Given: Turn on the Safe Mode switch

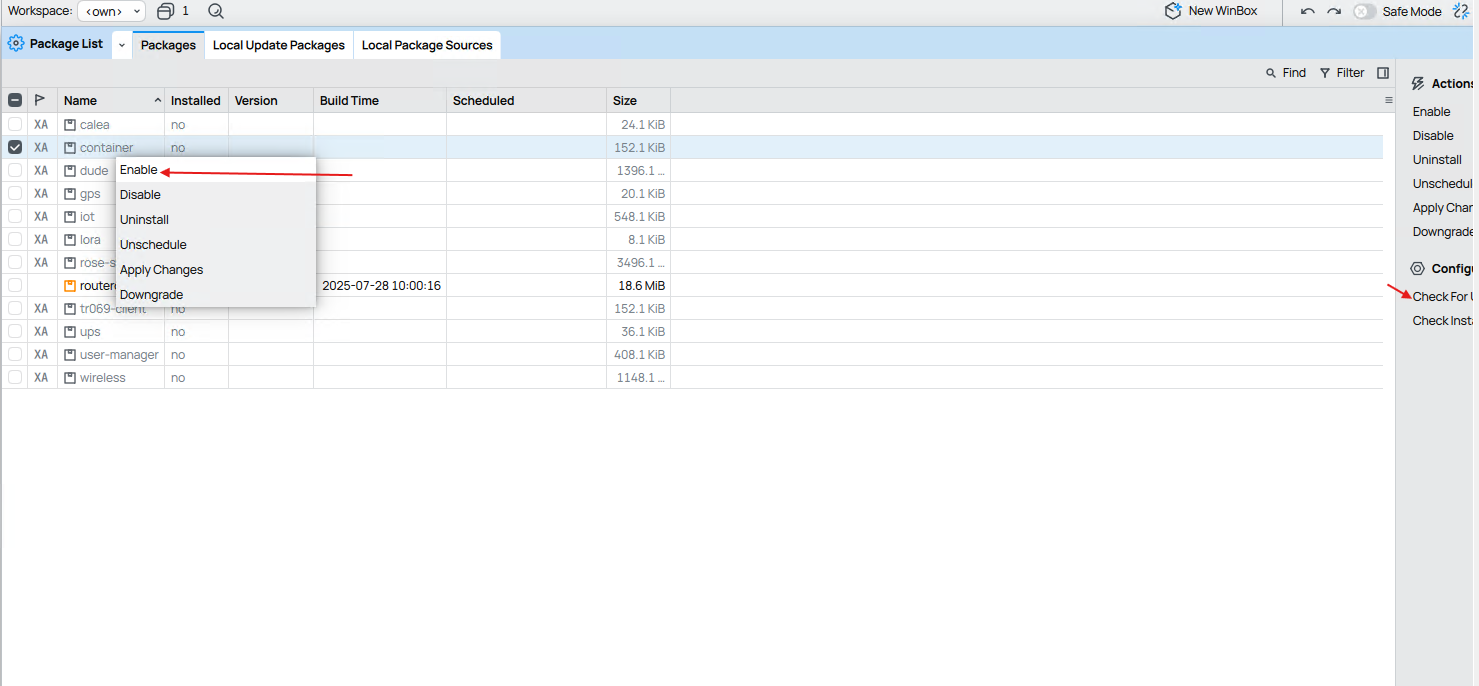Looking at the screenshot, I should click(x=1364, y=11).
